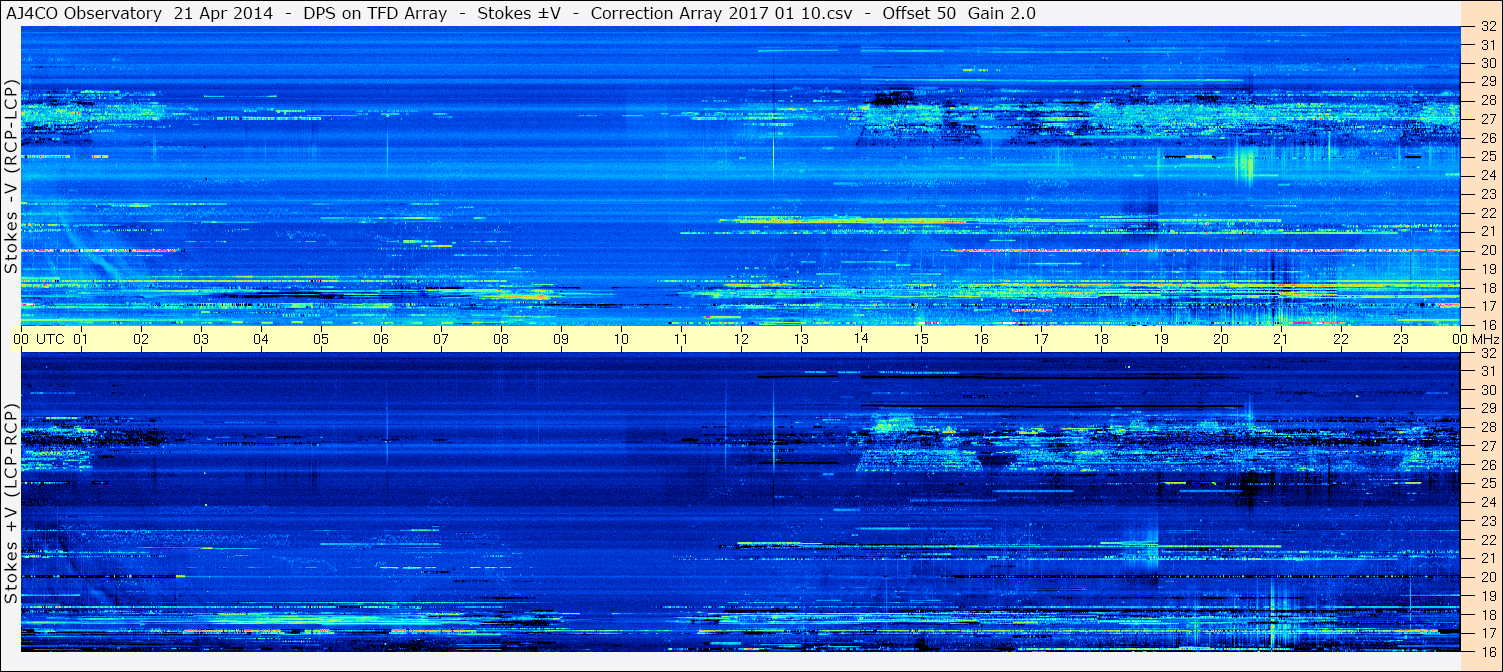Click 'DPS on TFD Array' in the header
The width and height of the screenshot is (1503, 672).
click(x=375, y=14)
